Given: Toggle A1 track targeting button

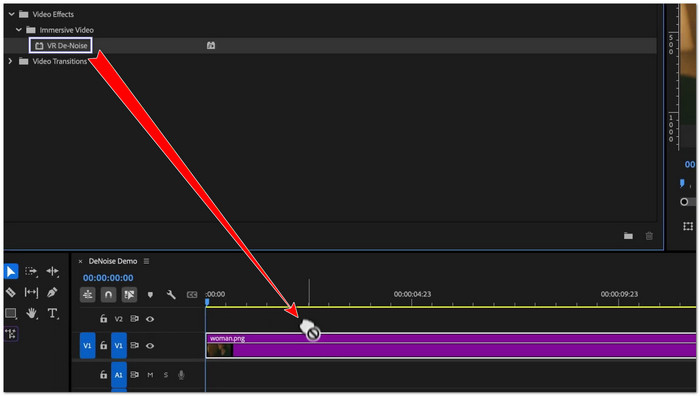Looking at the screenshot, I should pyautogui.click(x=119, y=375).
